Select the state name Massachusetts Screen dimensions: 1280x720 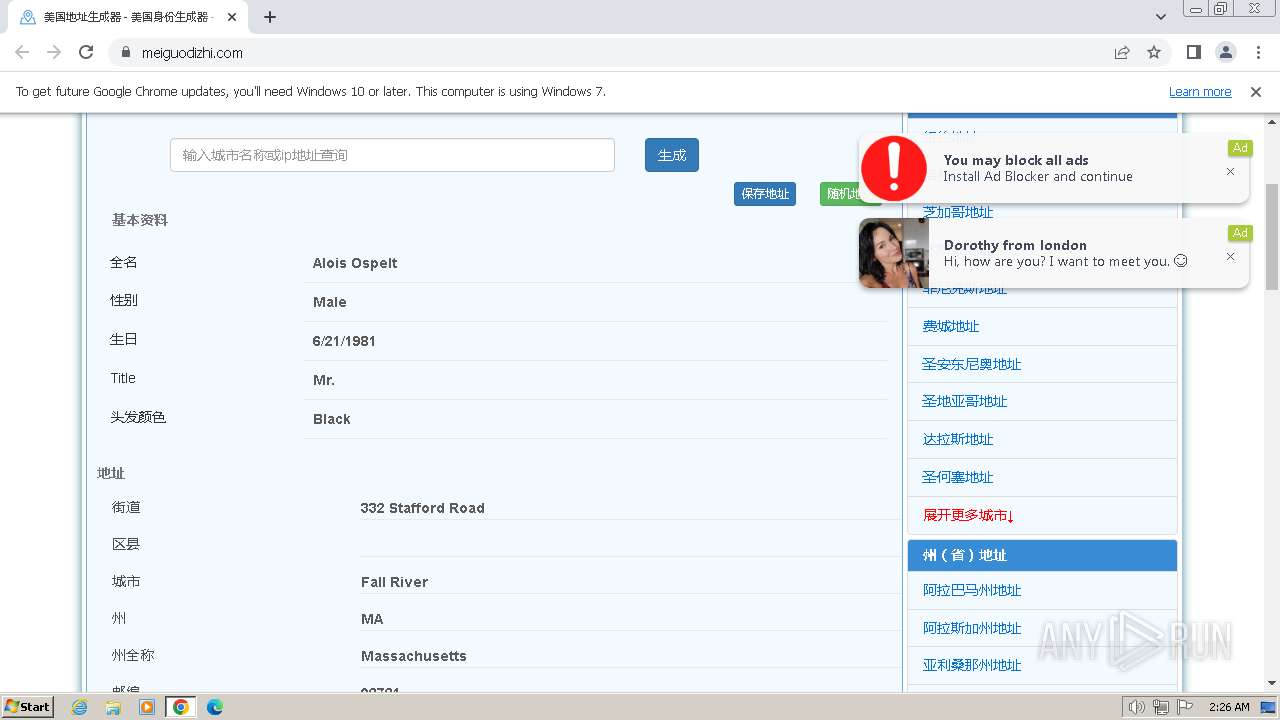[414, 656]
